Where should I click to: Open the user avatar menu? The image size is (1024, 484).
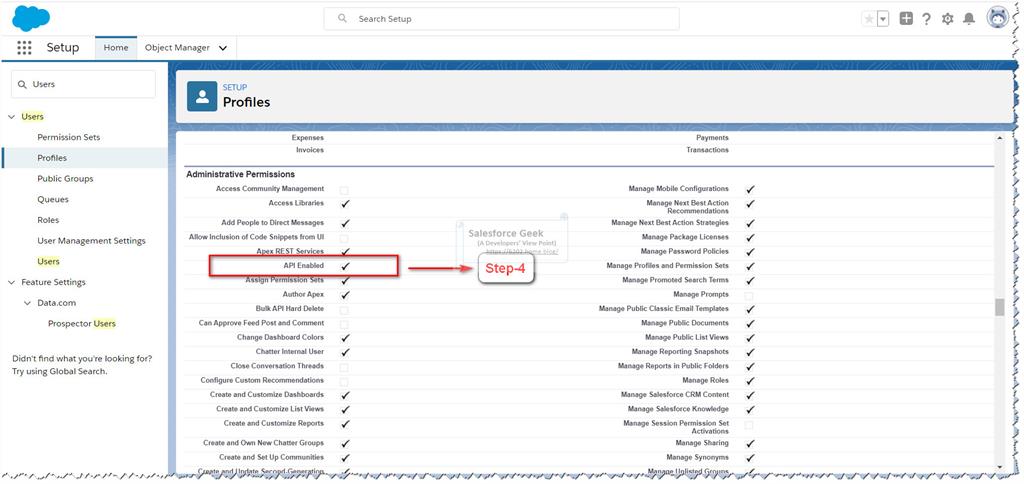click(998, 18)
